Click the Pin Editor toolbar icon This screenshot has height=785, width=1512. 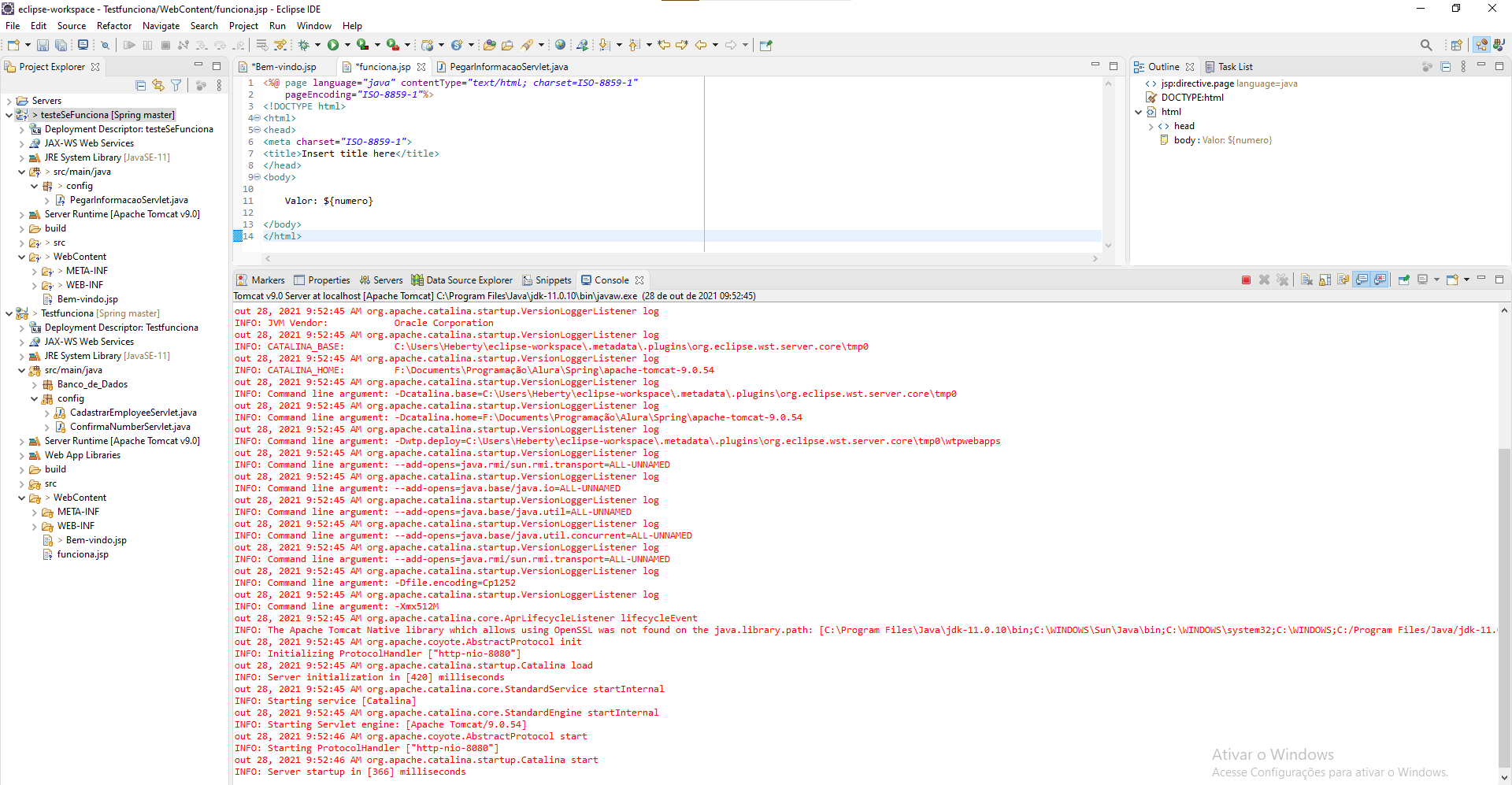pyautogui.click(x=765, y=46)
